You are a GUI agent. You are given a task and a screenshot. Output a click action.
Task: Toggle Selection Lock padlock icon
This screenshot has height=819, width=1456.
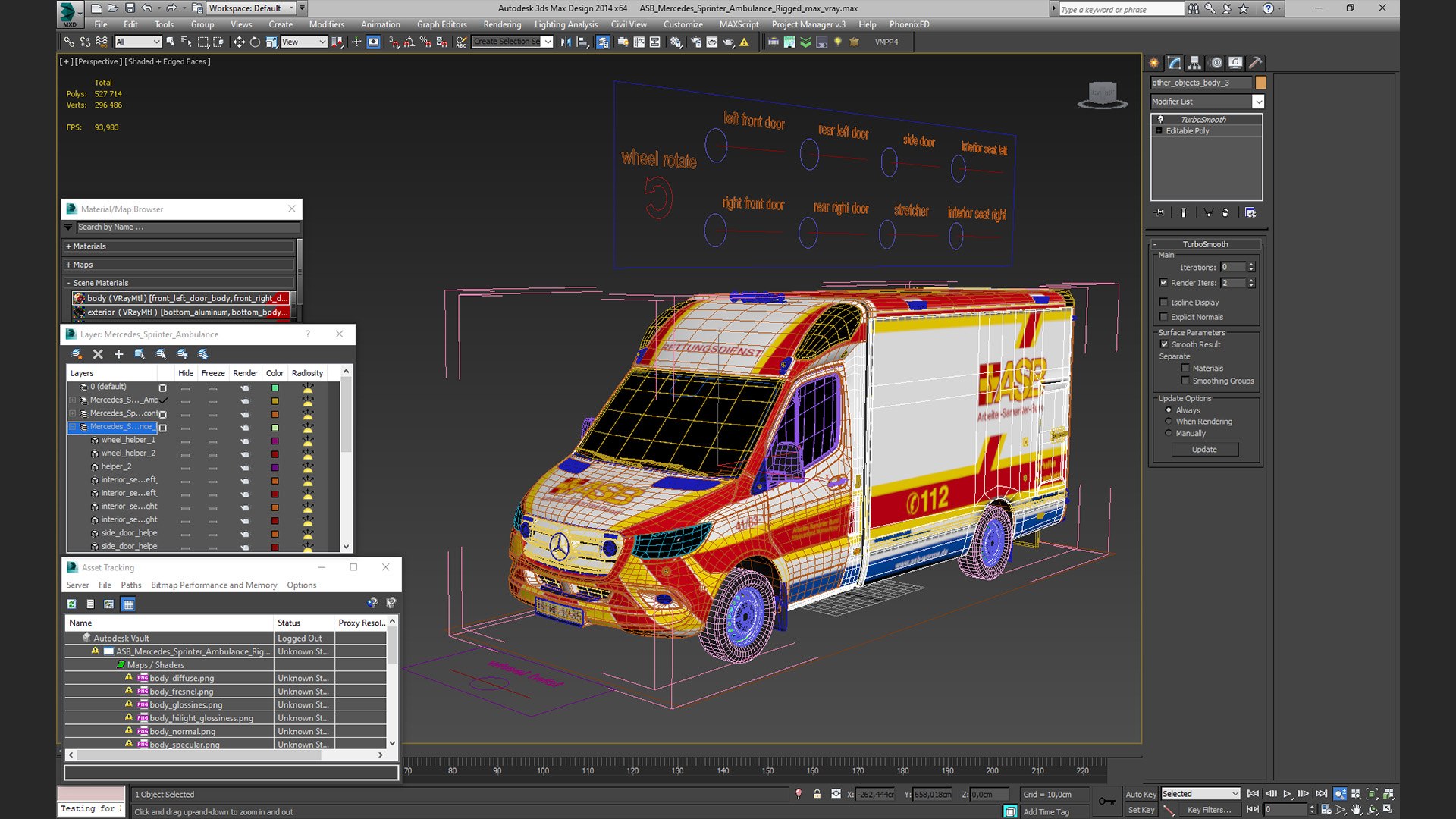click(x=817, y=794)
